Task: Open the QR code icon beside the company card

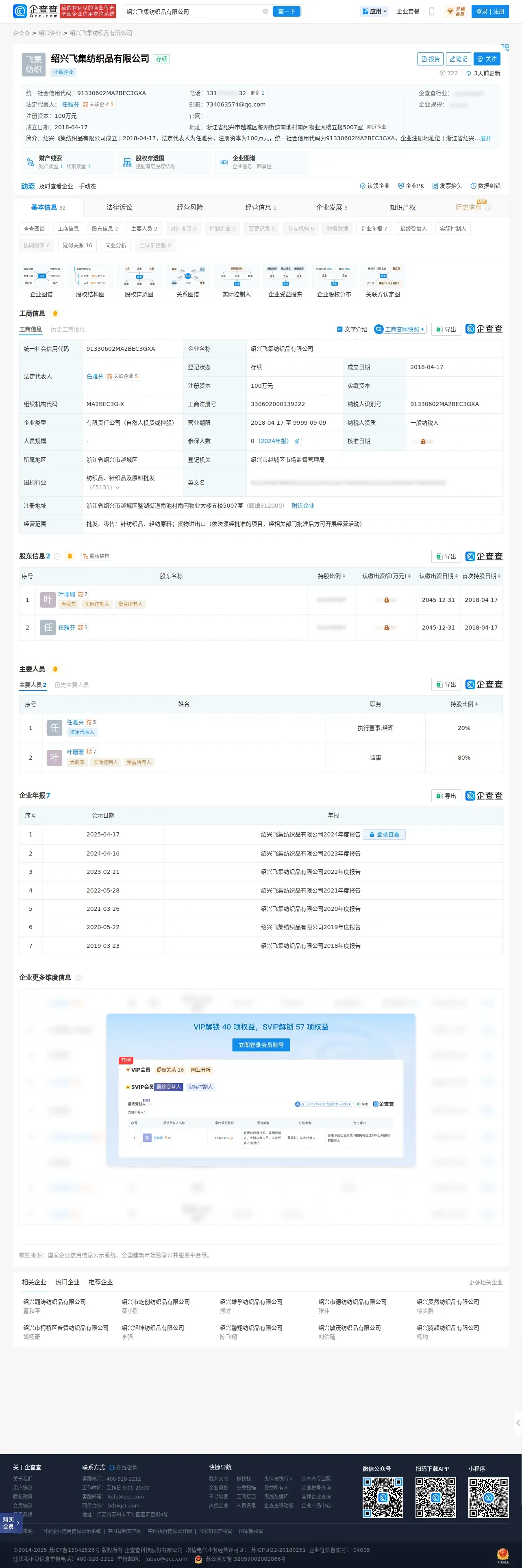Action: pyautogui.click(x=505, y=48)
